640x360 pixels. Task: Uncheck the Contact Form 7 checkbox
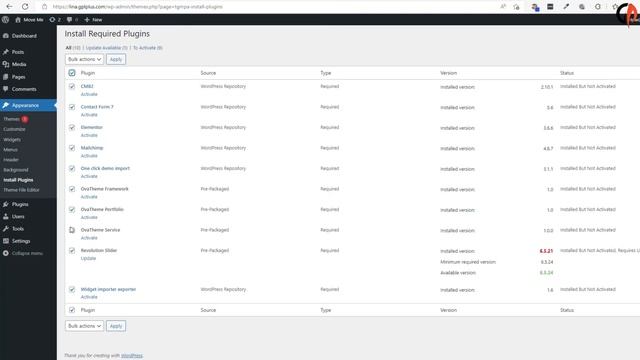(72, 107)
